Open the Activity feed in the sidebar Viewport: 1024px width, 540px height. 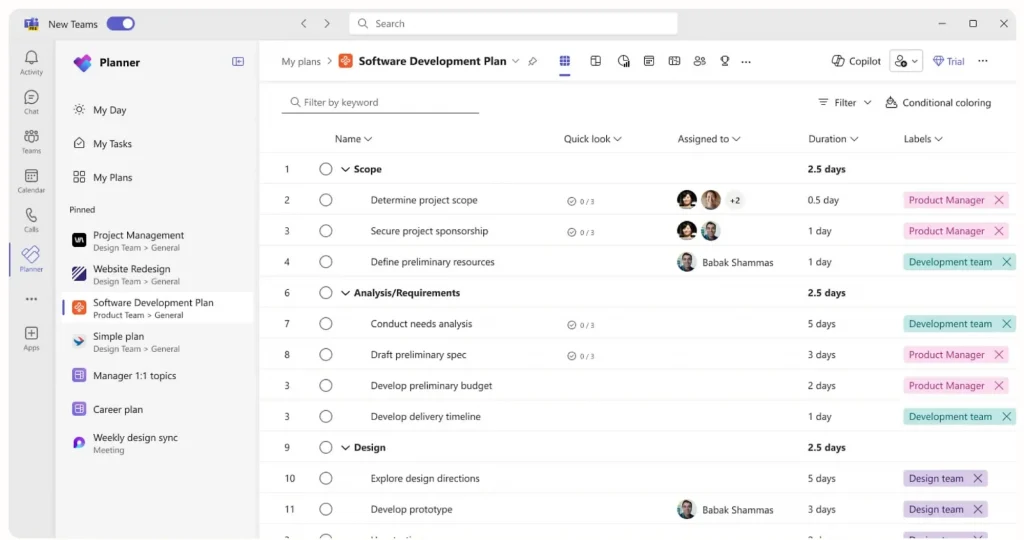pyautogui.click(x=31, y=62)
